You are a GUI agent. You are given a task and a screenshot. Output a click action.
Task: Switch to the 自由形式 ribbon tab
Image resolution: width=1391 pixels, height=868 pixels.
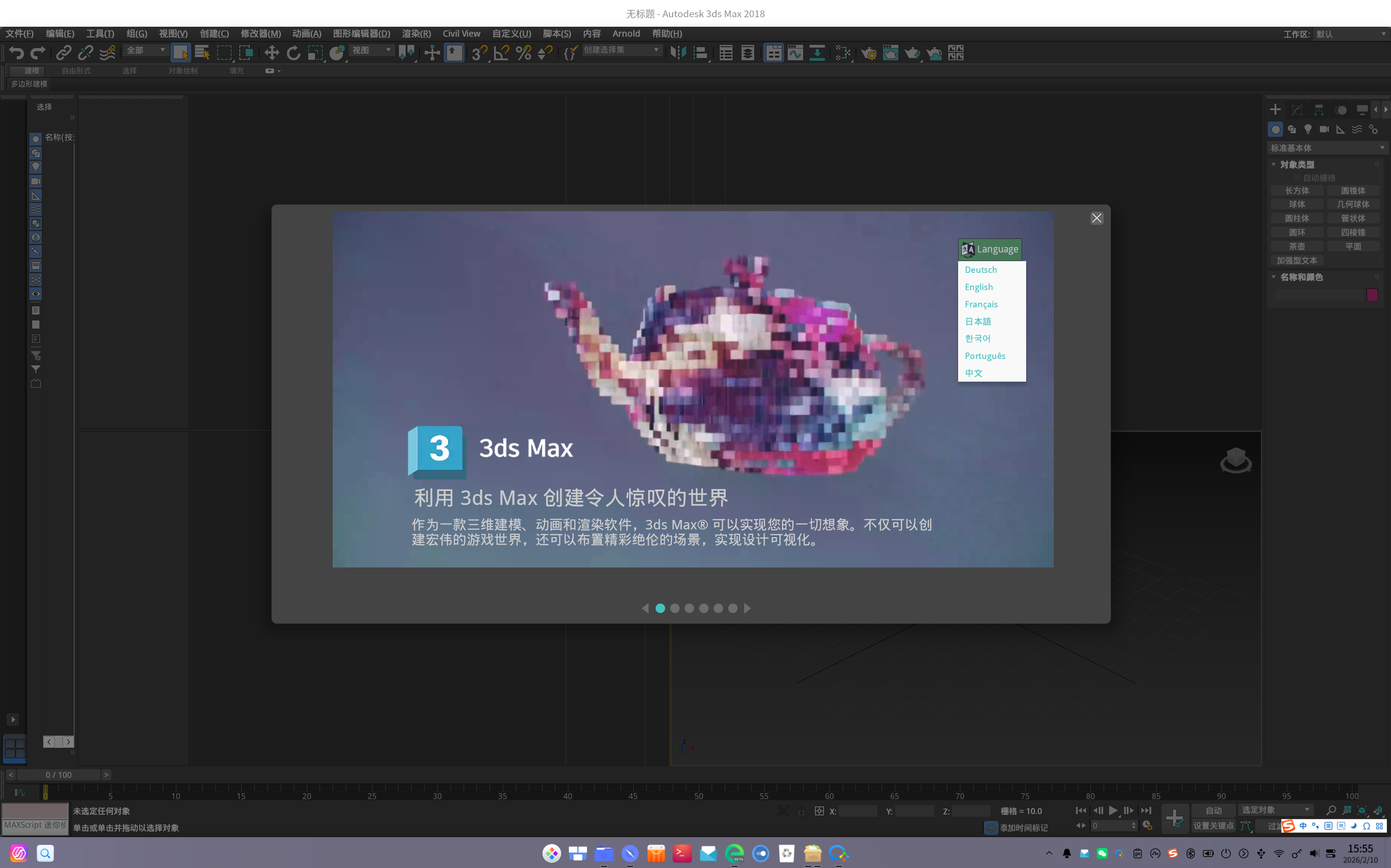coord(75,71)
